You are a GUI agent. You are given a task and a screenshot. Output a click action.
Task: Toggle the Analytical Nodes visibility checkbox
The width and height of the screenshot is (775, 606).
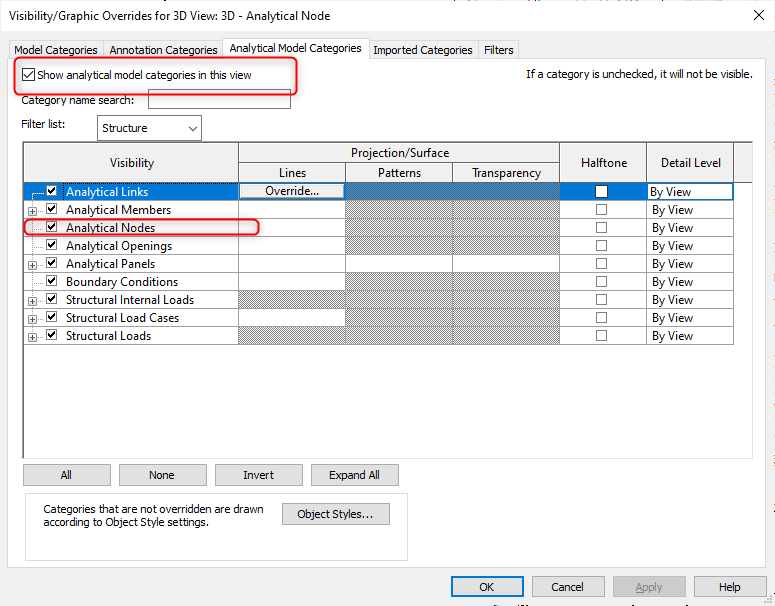tap(51, 228)
